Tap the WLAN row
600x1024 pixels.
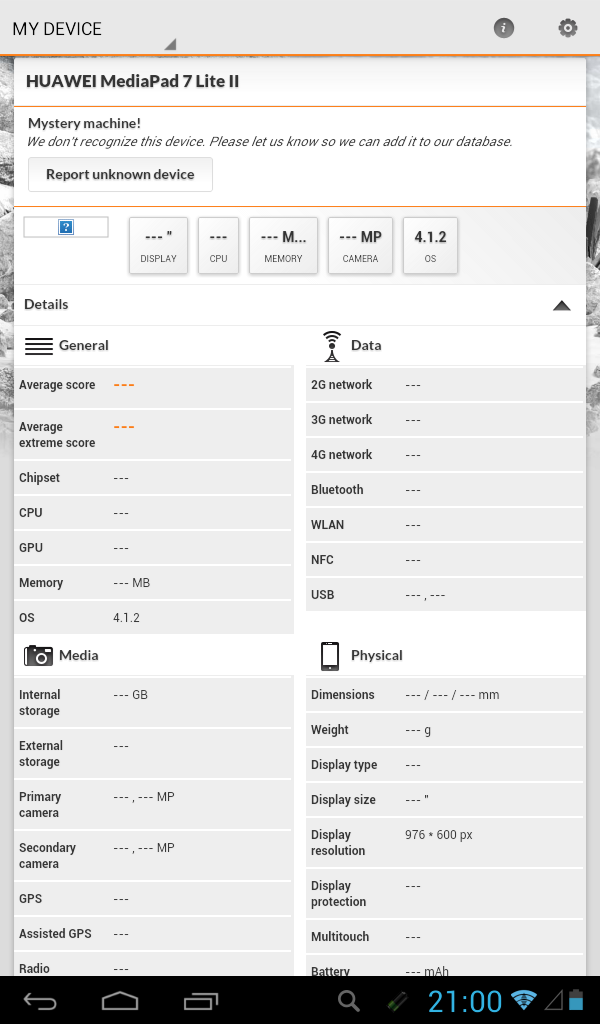point(445,525)
